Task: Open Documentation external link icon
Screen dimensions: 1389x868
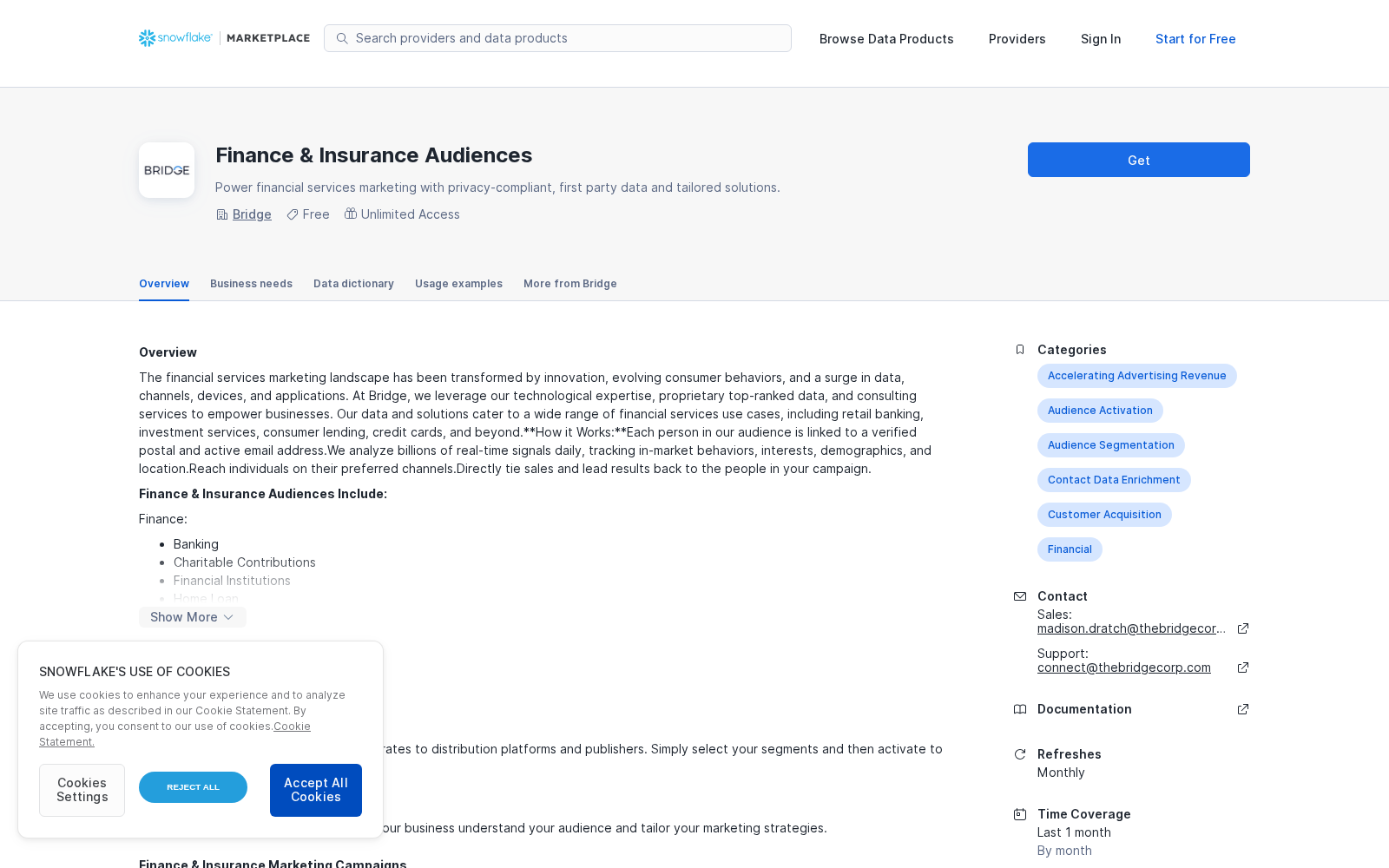Action: pyautogui.click(x=1243, y=709)
